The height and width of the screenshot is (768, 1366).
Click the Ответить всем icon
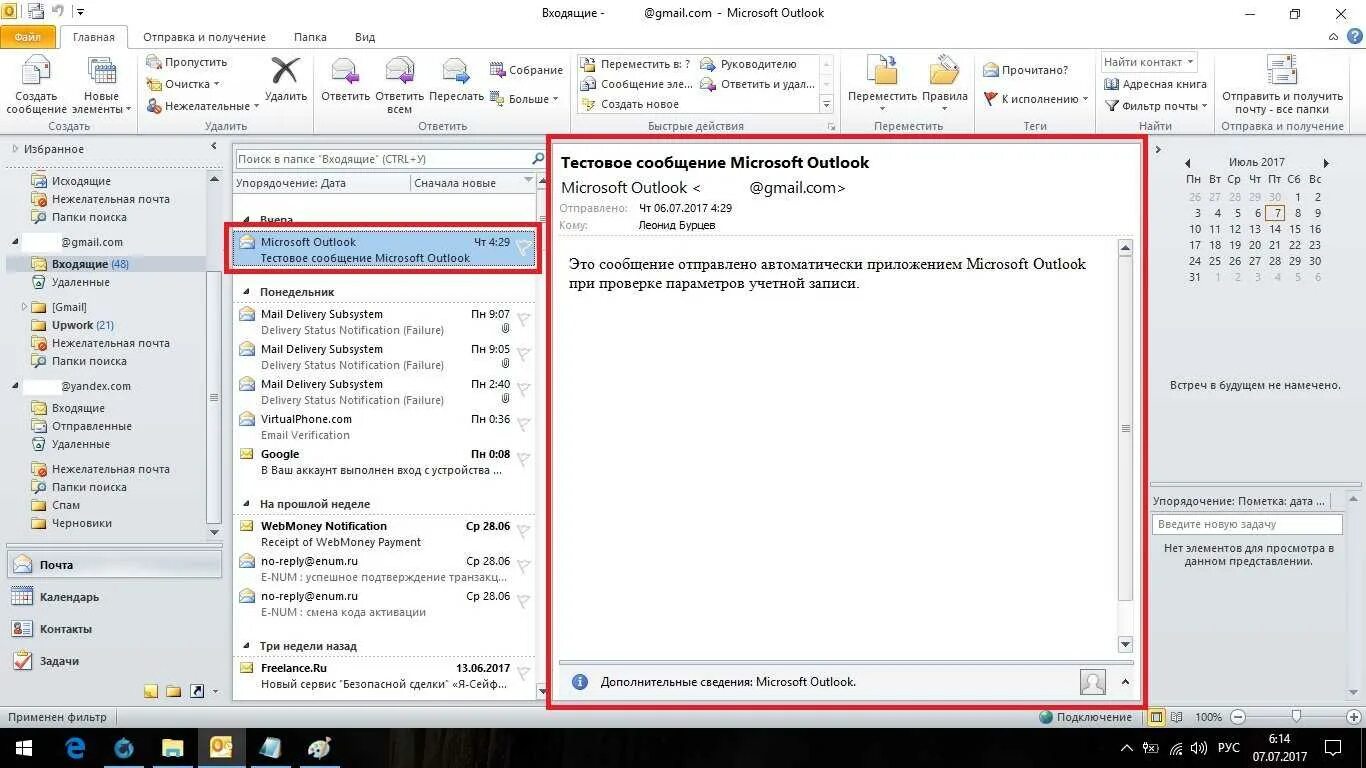(x=399, y=71)
